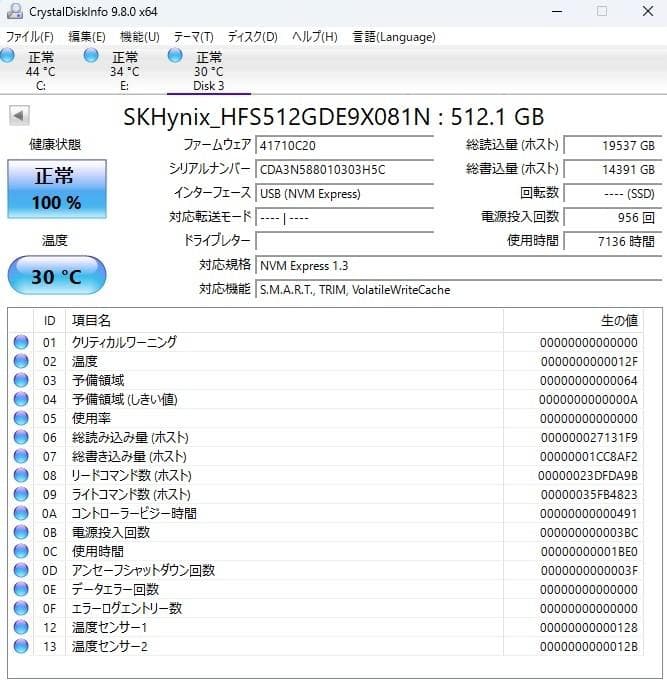Click status circle of ID 03 予備領域 row

(x=21, y=380)
